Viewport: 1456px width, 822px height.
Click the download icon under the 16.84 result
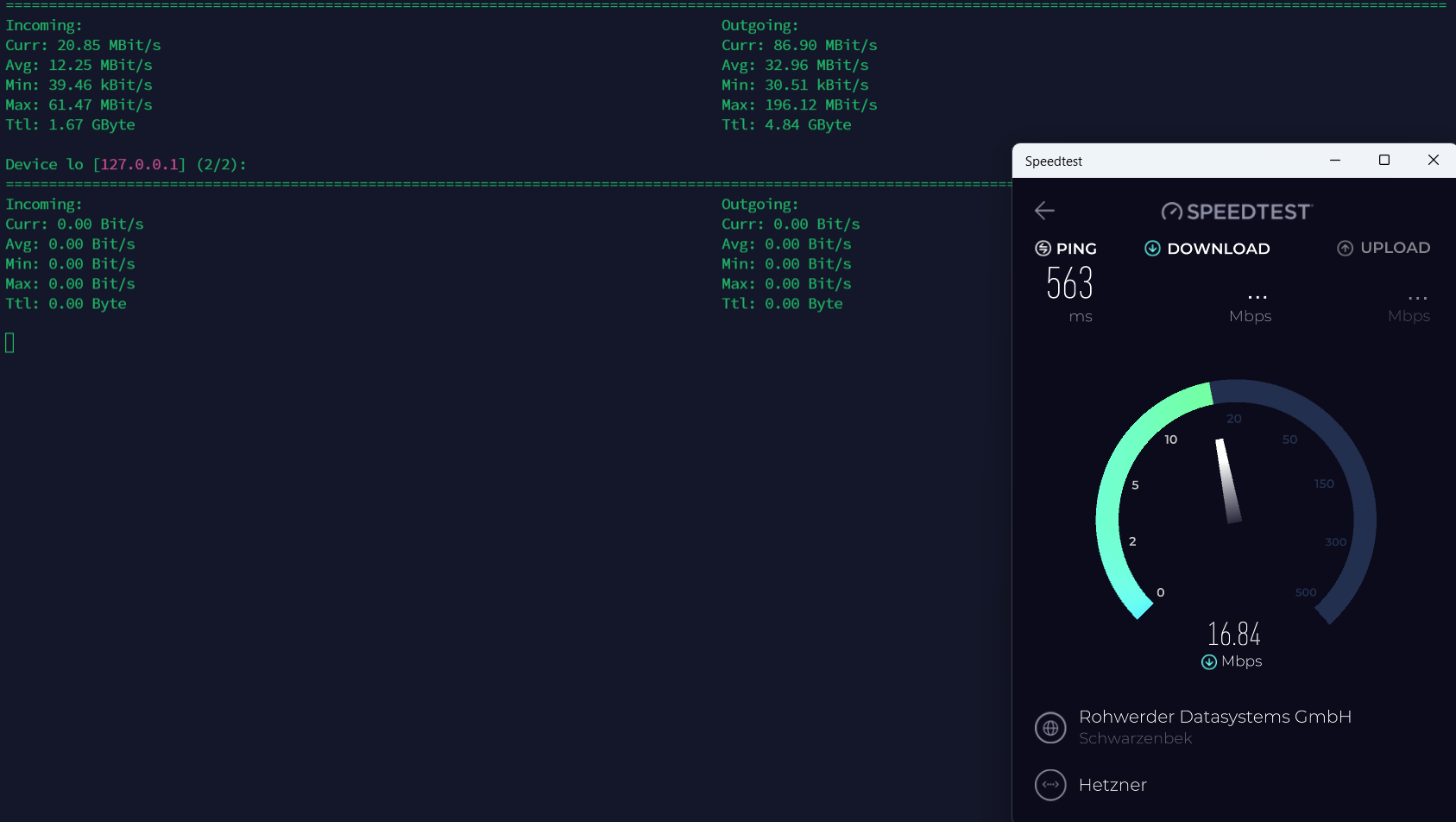(1207, 662)
